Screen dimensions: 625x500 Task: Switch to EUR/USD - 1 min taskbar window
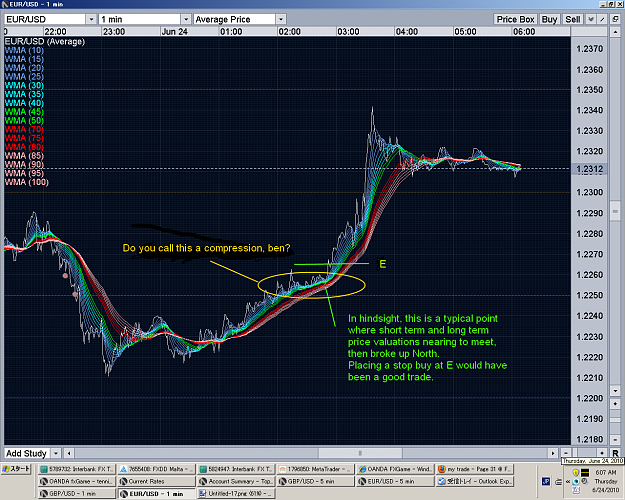pos(157,494)
